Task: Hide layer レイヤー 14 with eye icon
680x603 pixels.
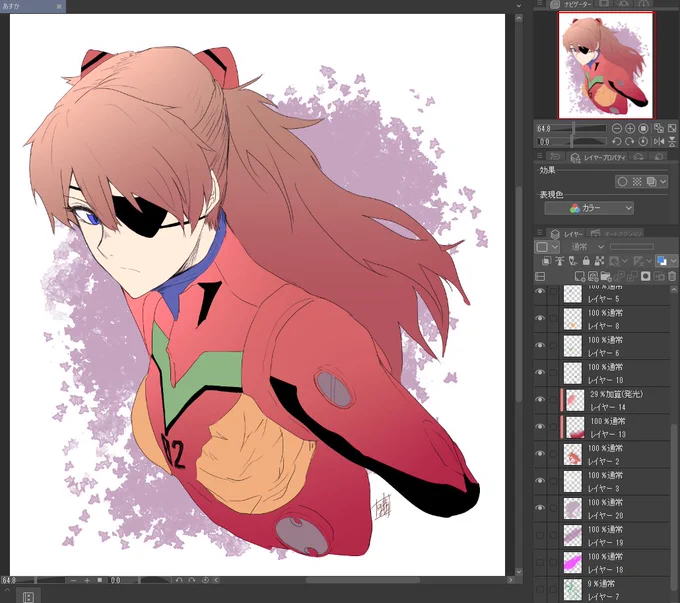Action: pos(540,400)
